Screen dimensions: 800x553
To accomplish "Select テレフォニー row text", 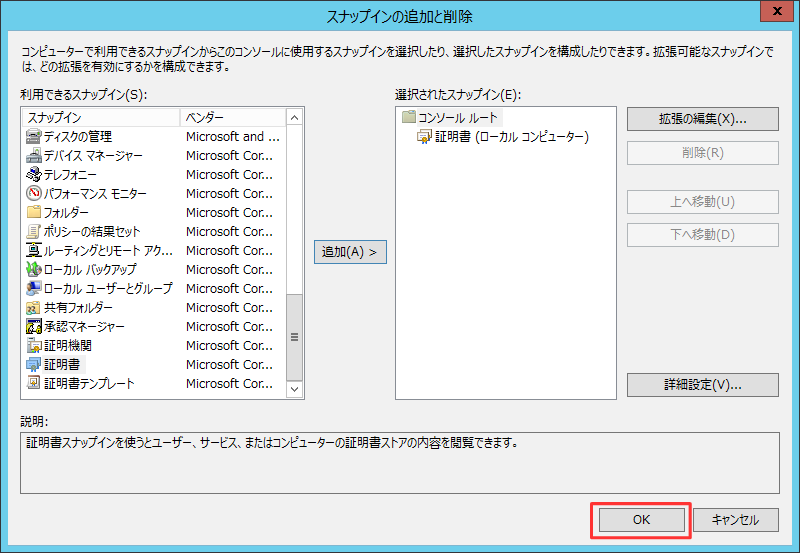I will pyautogui.click(x=70, y=174).
